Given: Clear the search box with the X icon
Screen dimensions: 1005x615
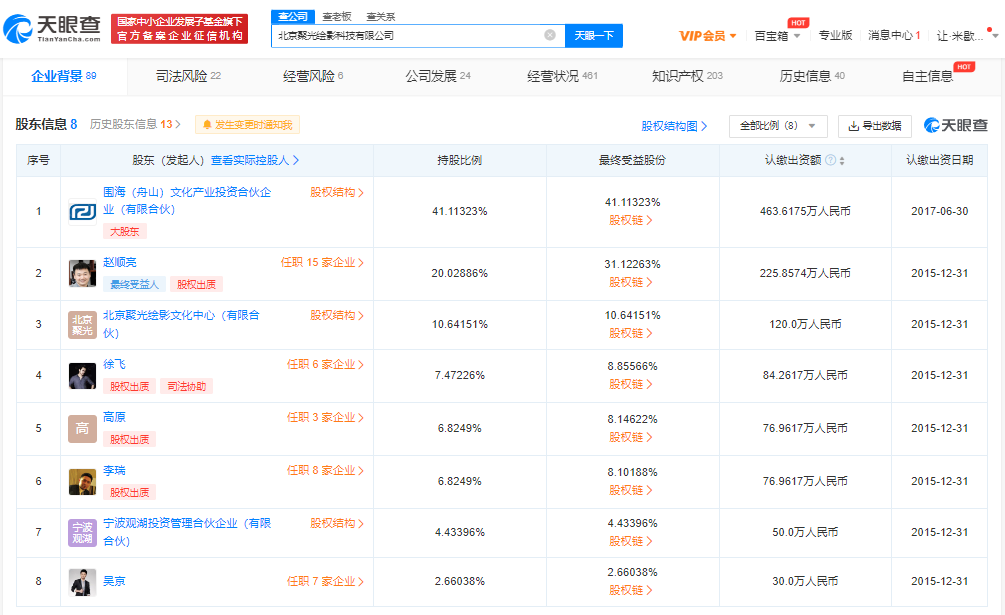Looking at the screenshot, I should (x=549, y=35).
